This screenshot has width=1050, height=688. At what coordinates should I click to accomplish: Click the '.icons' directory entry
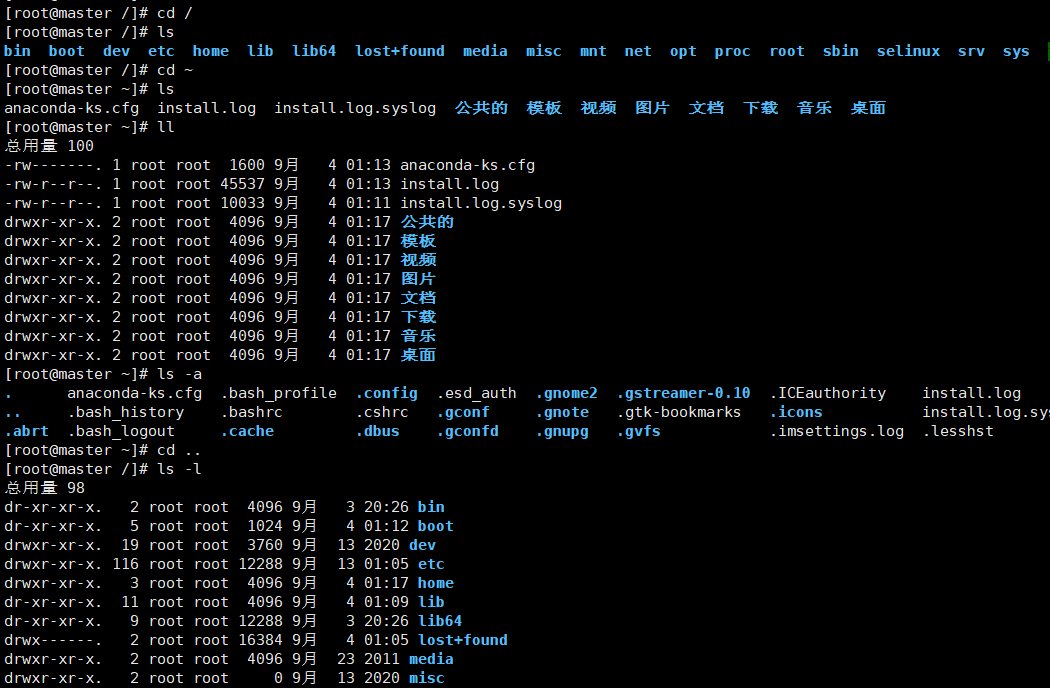click(796, 412)
